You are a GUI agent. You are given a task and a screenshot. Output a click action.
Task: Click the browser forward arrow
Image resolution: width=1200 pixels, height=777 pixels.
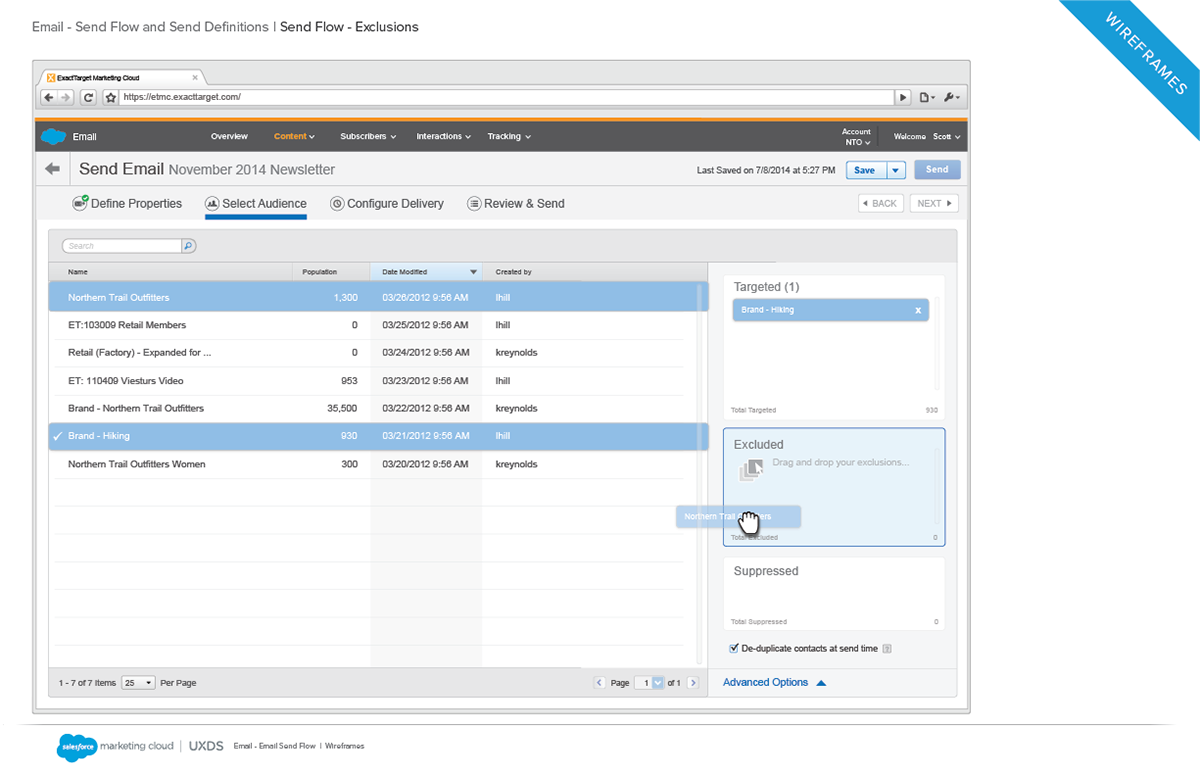point(66,97)
